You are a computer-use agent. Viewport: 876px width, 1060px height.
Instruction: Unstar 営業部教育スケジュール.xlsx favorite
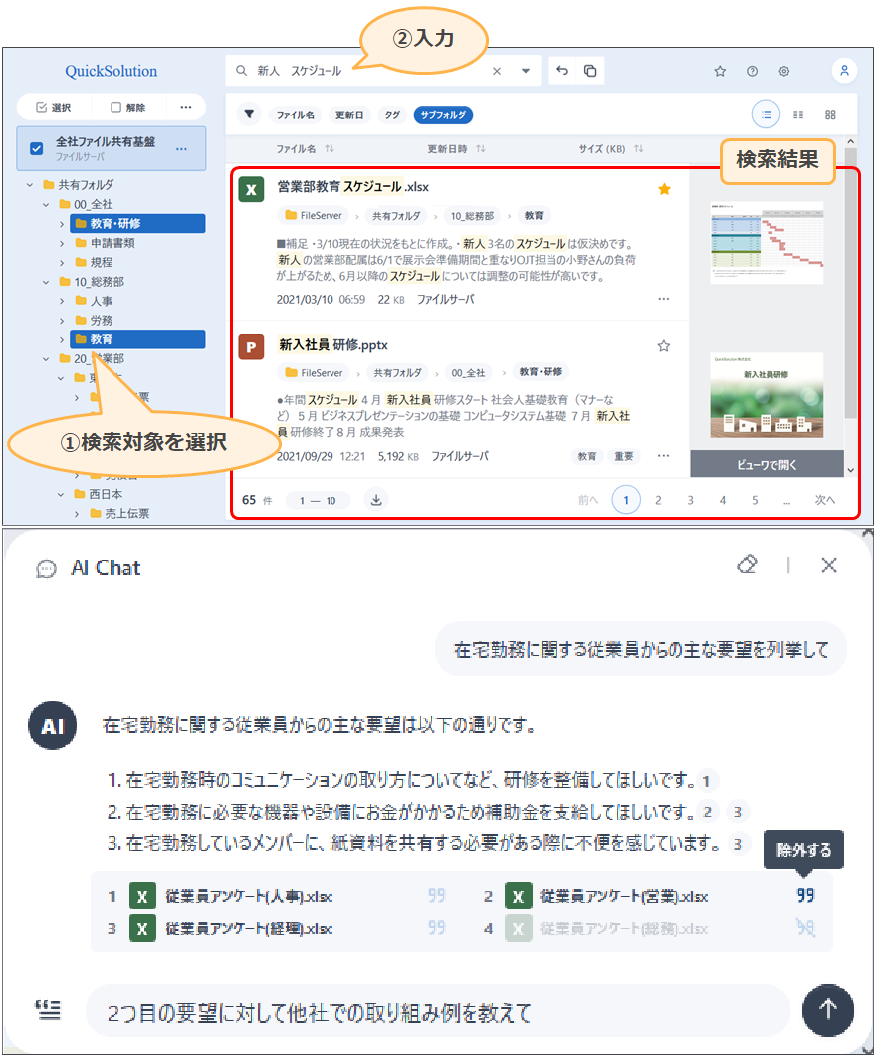(664, 189)
